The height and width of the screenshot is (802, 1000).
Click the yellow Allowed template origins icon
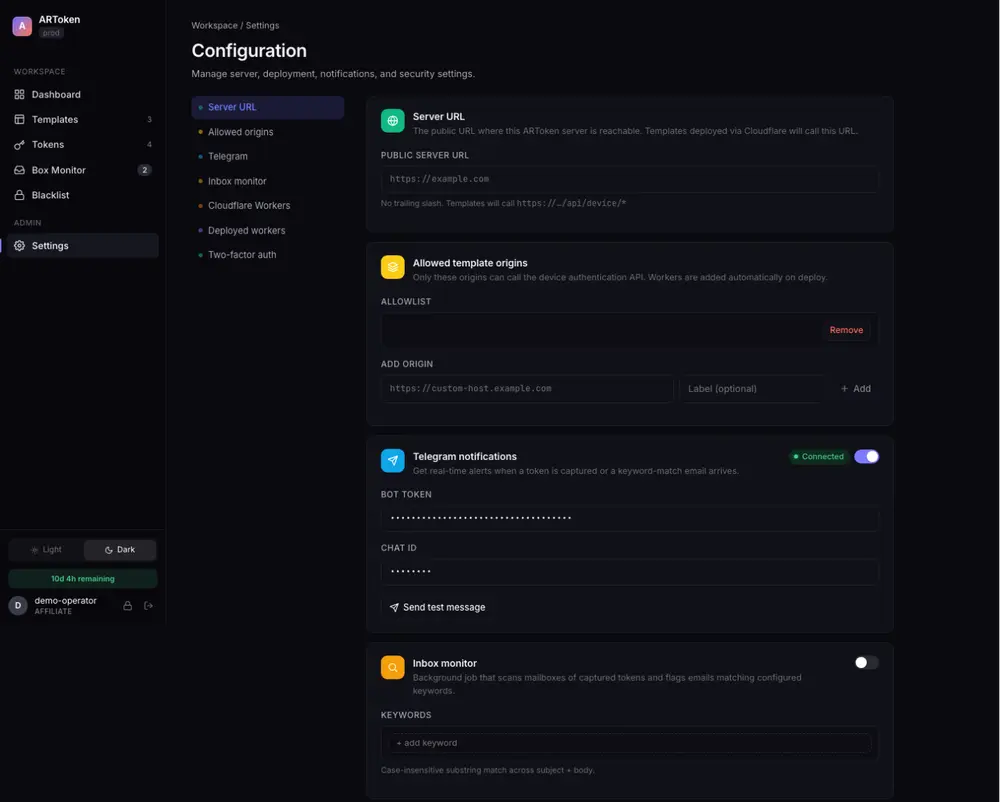pos(392,267)
